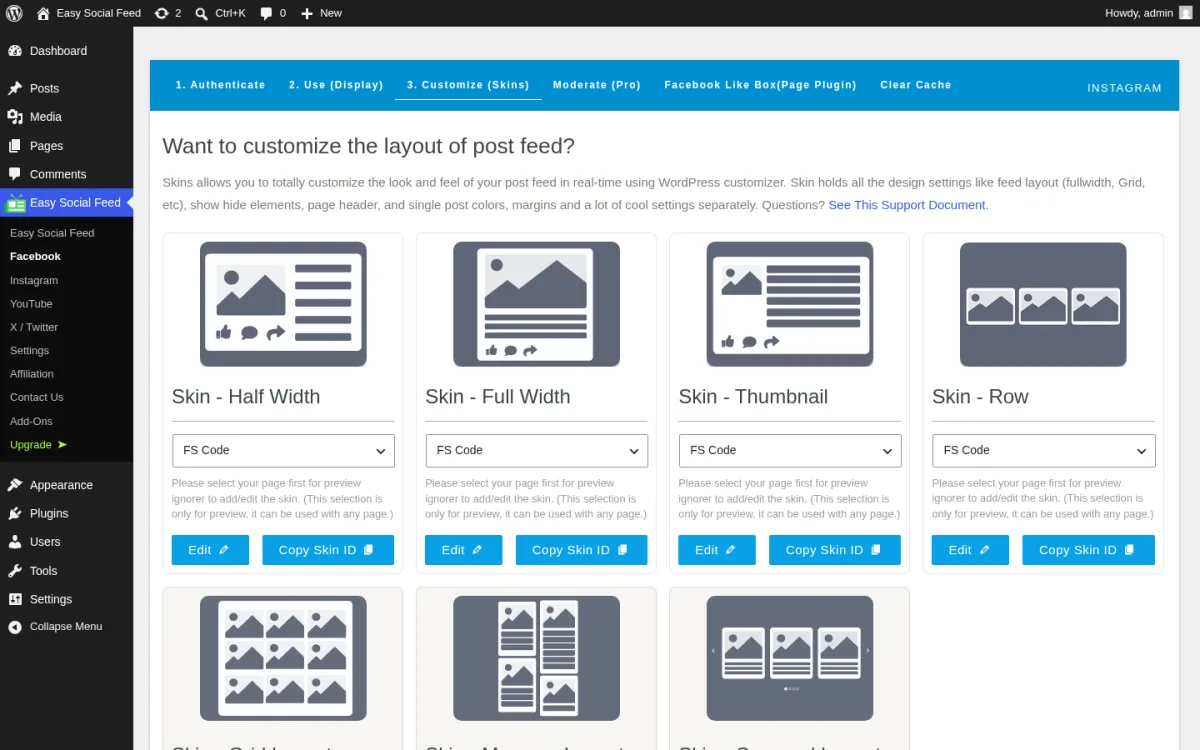The height and width of the screenshot is (750, 1200).
Task: Switch to the 1. Authenticate tab
Action: pyautogui.click(x=221, y=85)
